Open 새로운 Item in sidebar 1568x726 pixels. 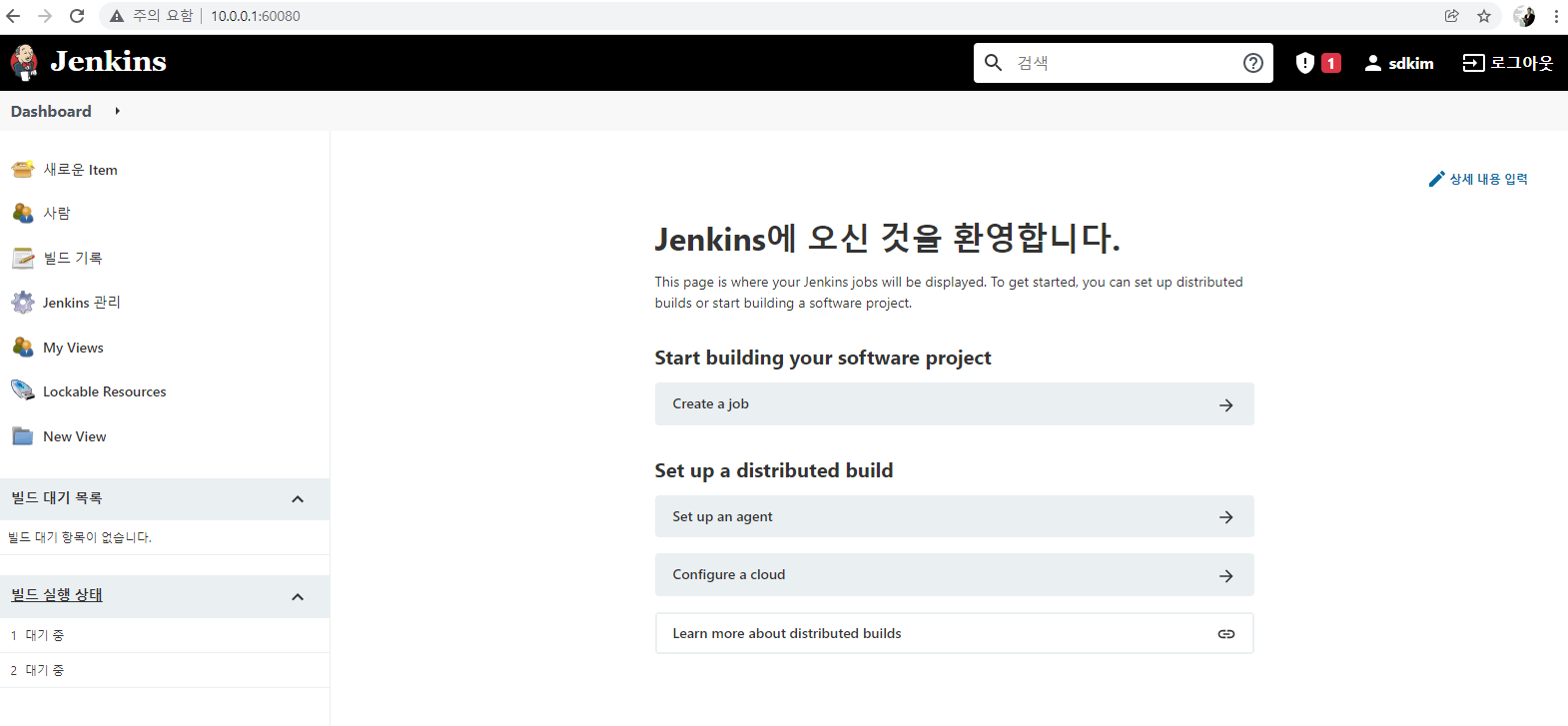point(80,170)
